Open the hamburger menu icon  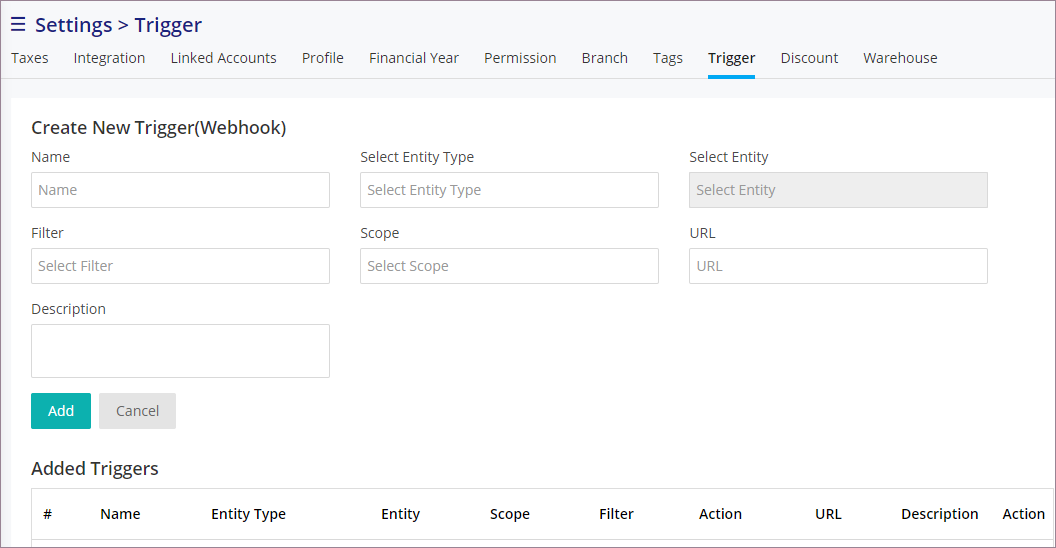(18, 25)
